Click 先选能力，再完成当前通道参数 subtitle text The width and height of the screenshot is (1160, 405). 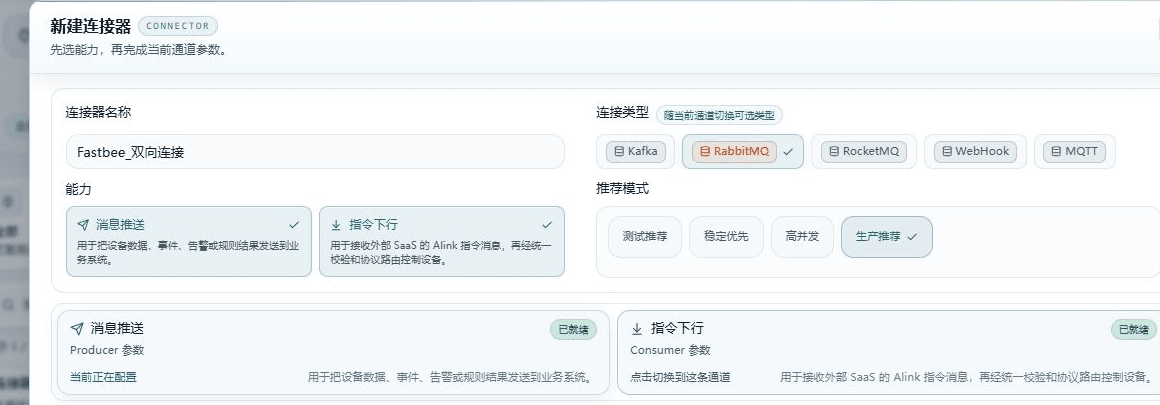point(138,51)
